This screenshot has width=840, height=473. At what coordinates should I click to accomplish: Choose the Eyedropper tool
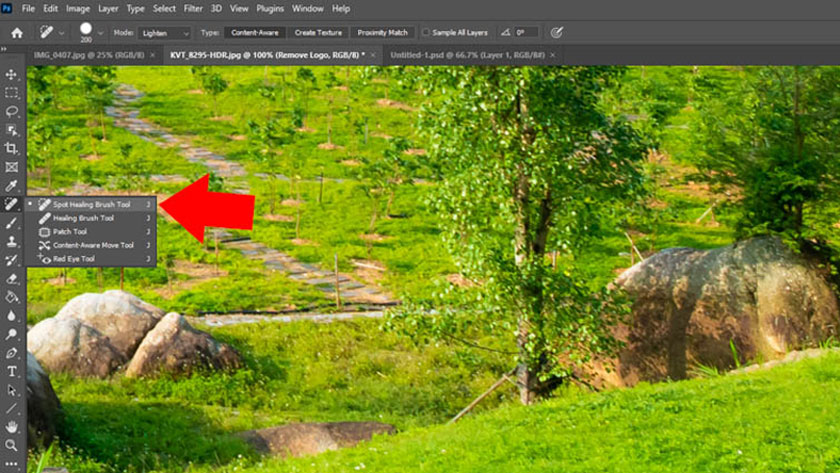click(12, 186)
